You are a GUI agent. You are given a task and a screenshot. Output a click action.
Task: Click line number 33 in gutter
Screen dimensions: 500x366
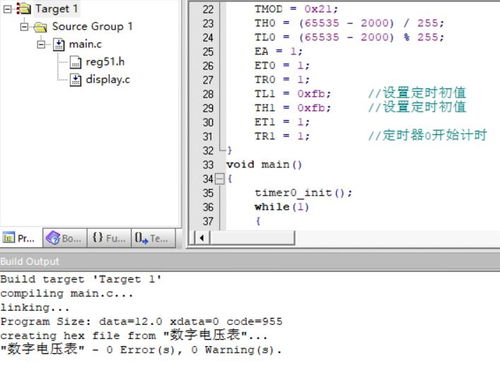tap(208, 165)
